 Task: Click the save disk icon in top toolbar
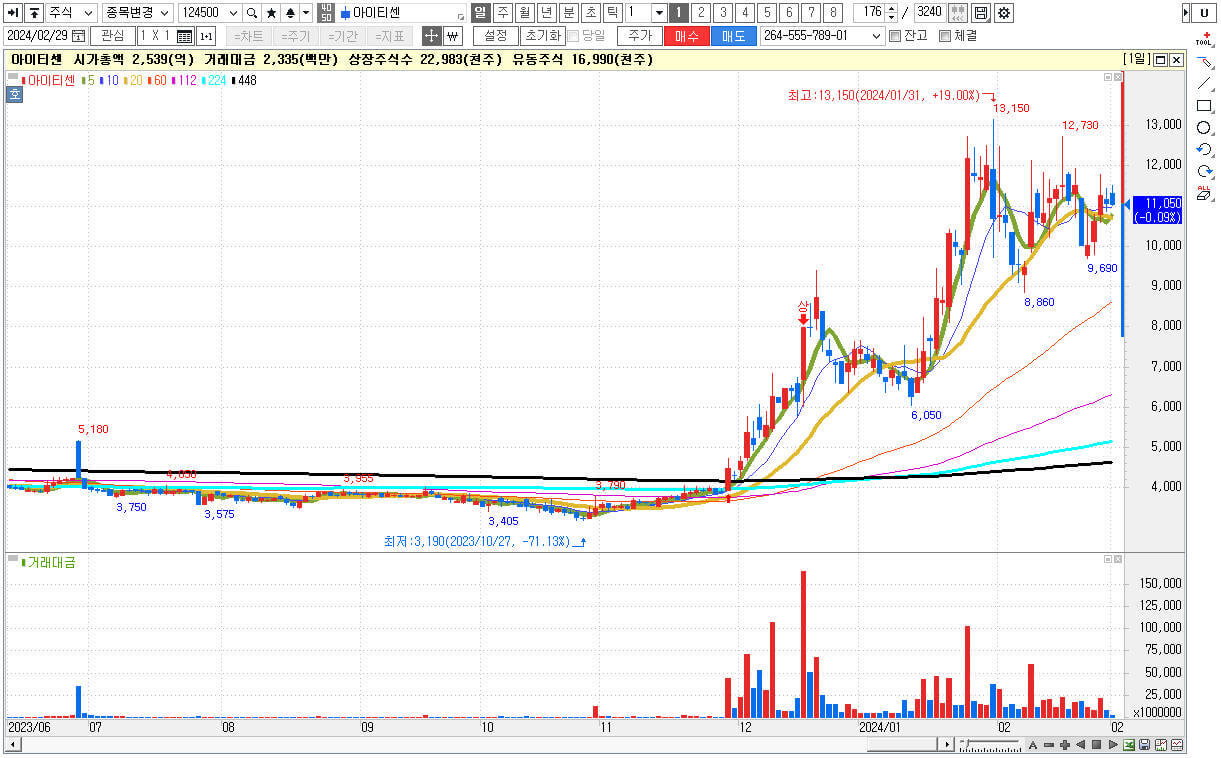[981, 13]
